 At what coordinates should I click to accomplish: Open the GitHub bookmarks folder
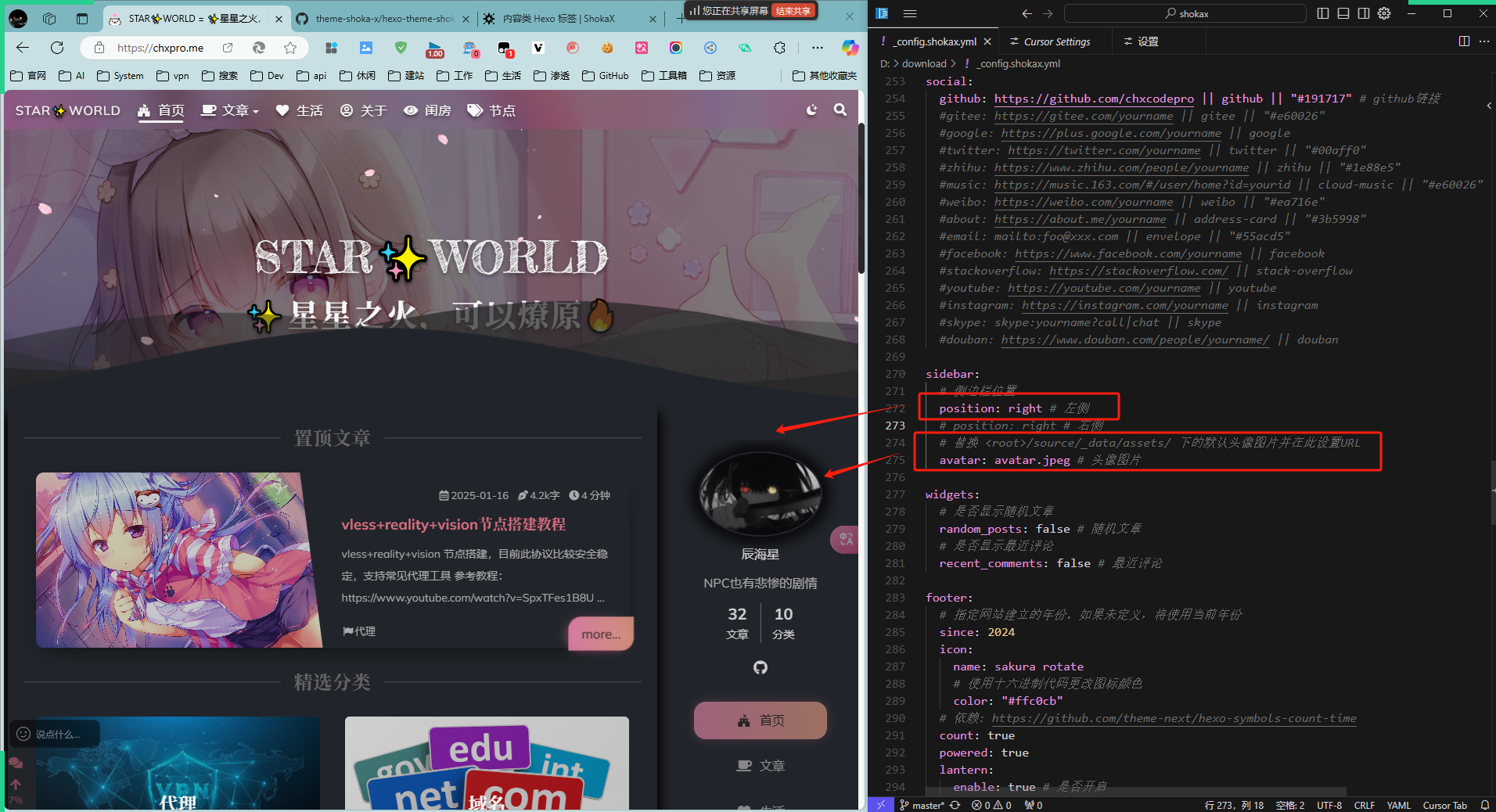tap(606, 76)
